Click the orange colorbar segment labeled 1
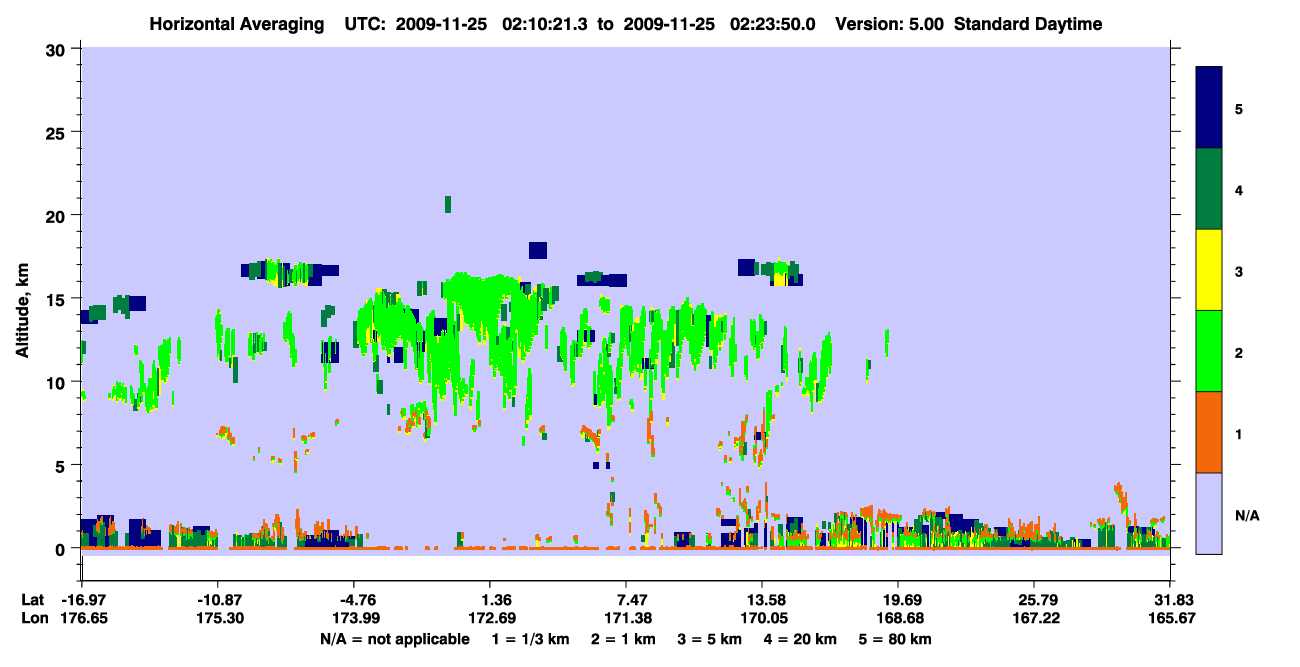The image size is (1300, 667). pyautogui.click(x=1209, y=432)
